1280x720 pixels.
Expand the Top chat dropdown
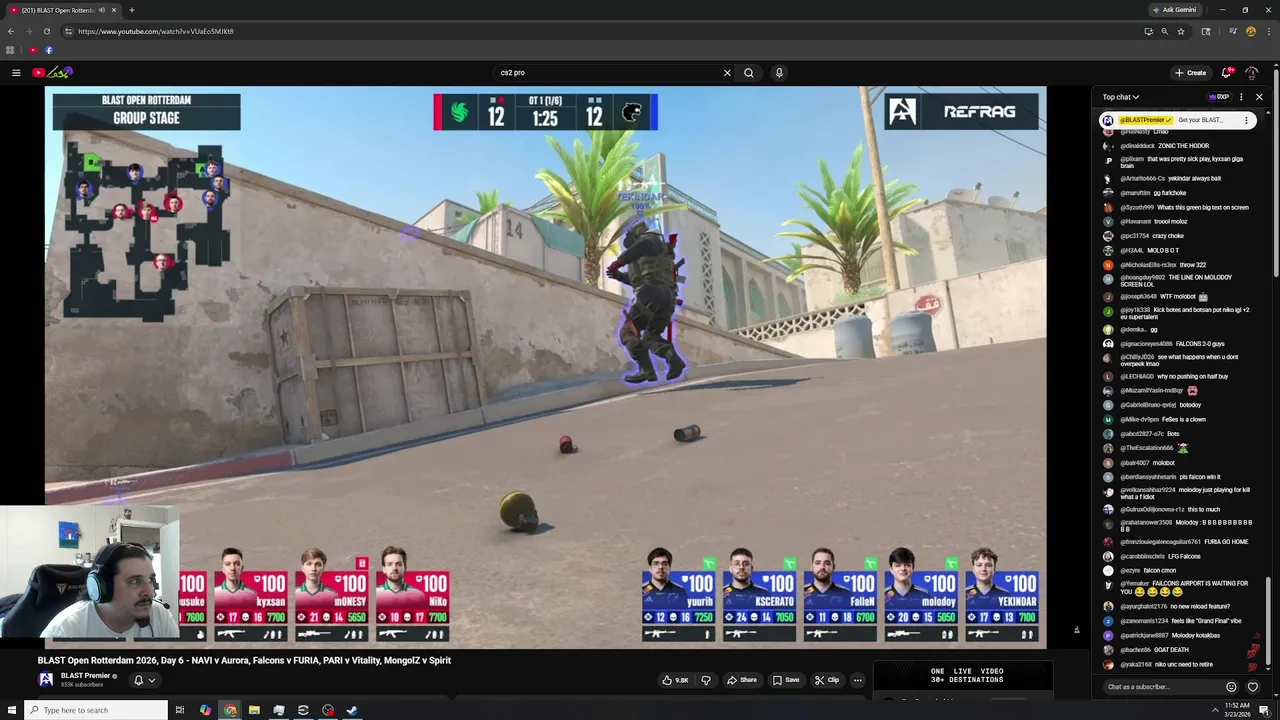(1121, 97)
